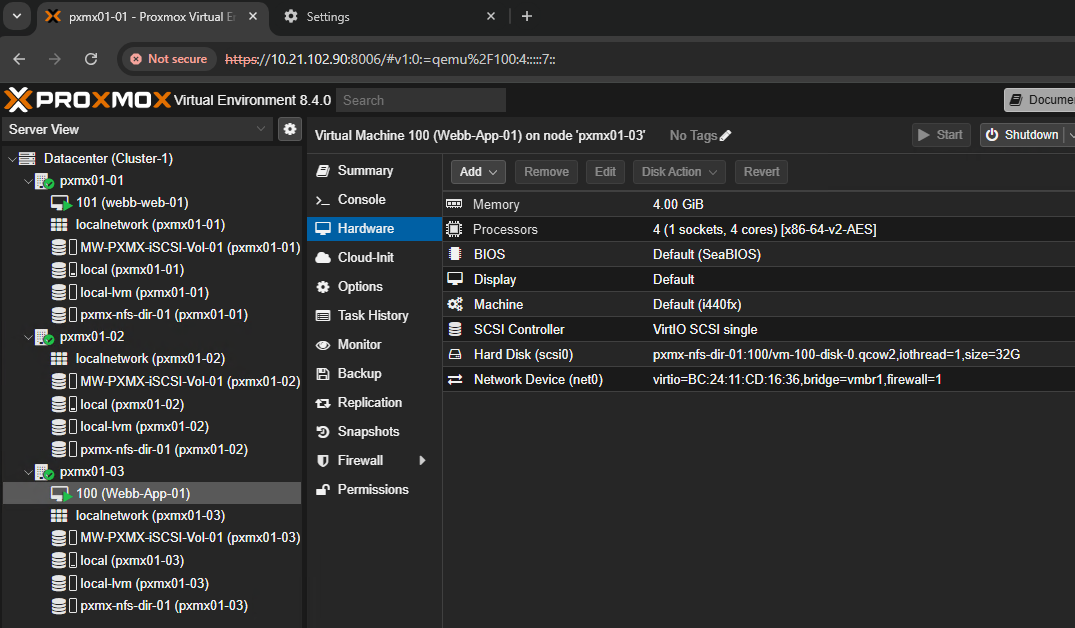Viewport: 1075px width, 628px height.
Task: Open the Disk Action dropdown
Action: pos(678,171)
